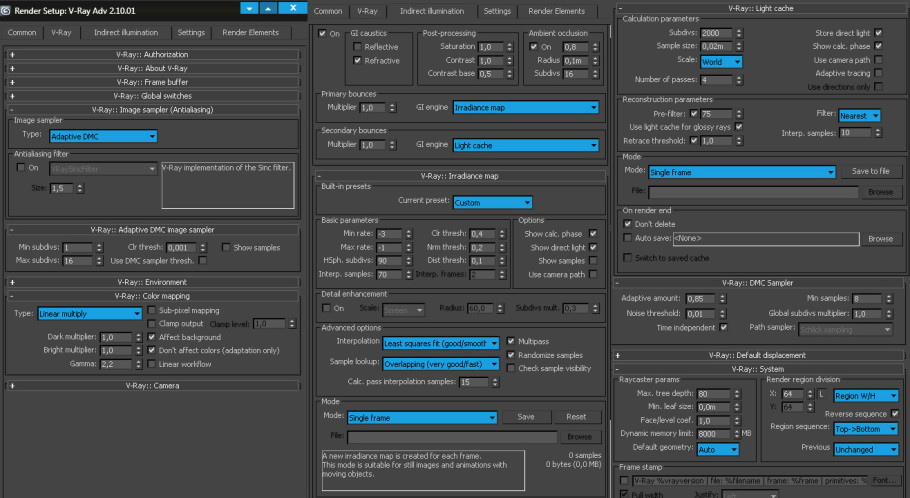Click the HSph. subdivs spinner arrows
Viewport: 910px width, 498px height.
[409, 261]
